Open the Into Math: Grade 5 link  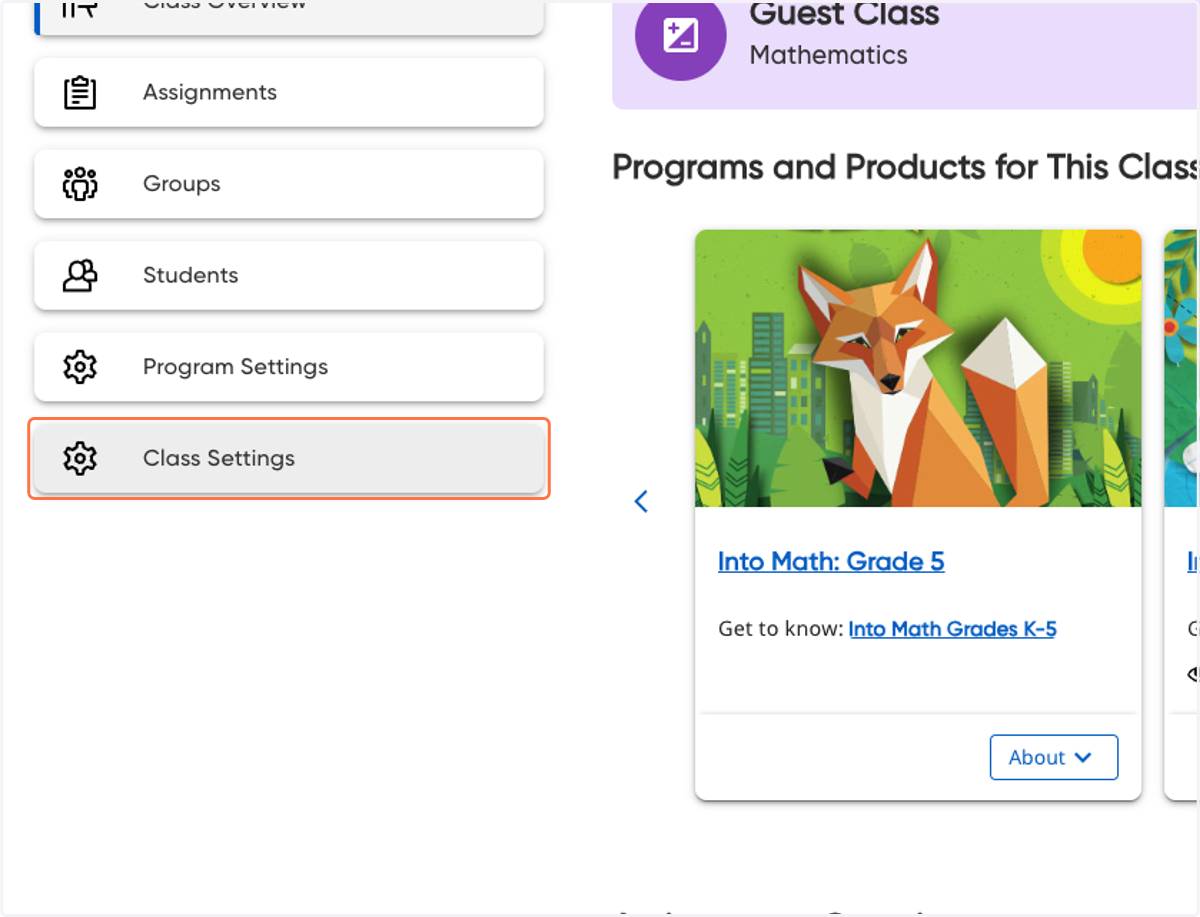(x=831, y=562)
